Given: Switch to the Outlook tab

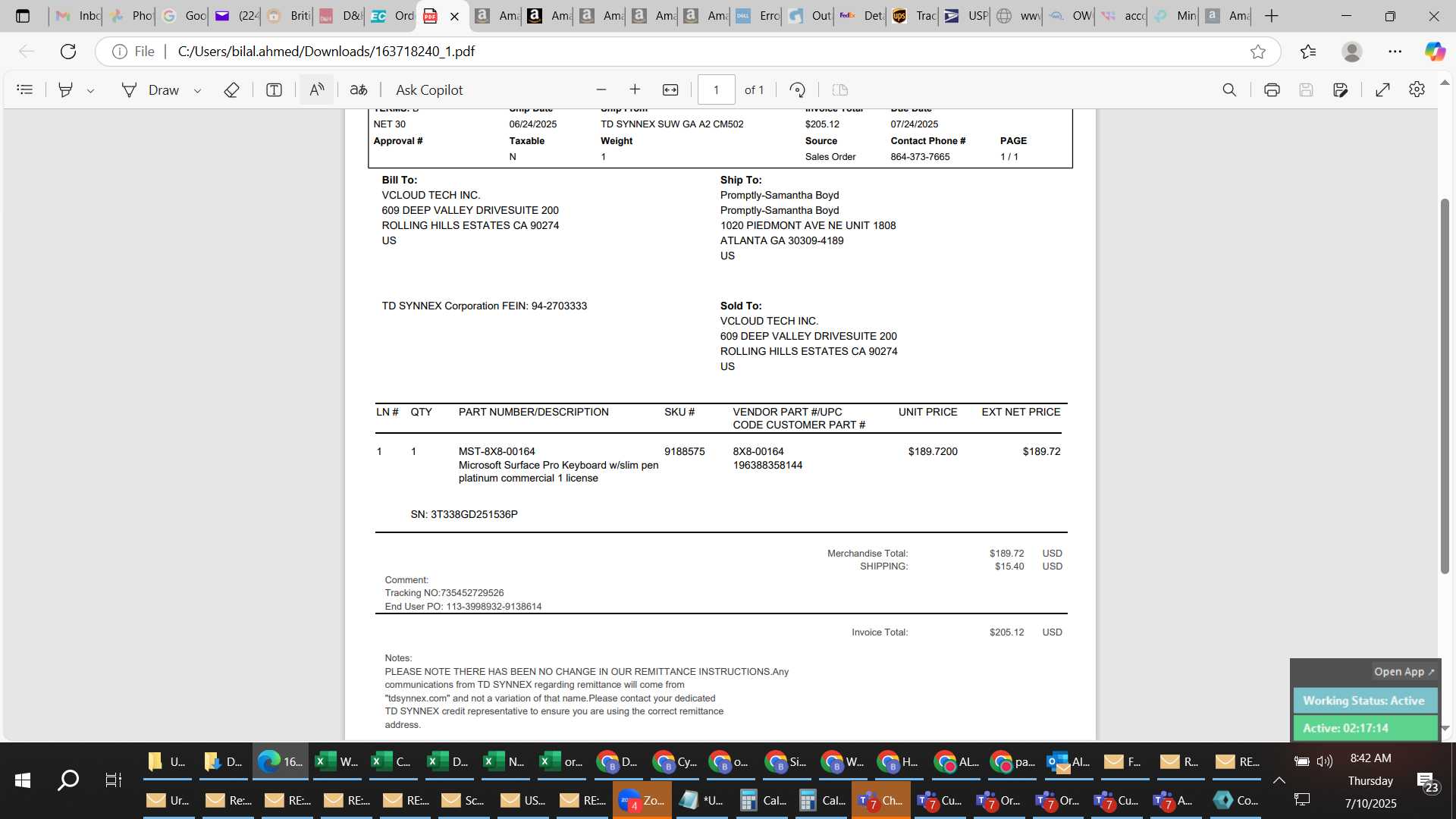Looking at the screenshot, I should coord(810,15).
